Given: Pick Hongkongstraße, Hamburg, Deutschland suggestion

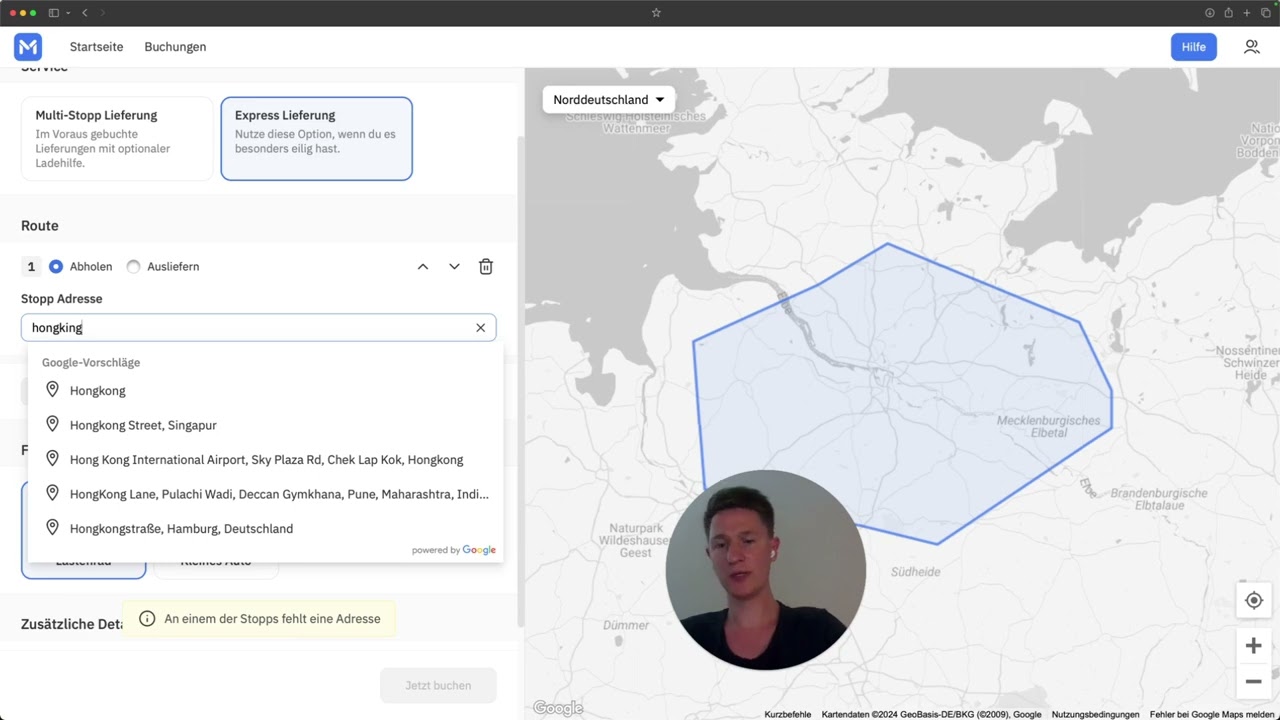Looking at the screenshot, I should tap(265, 528).
